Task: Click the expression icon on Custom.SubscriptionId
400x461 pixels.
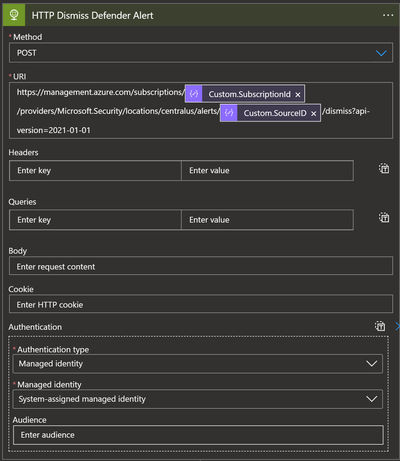Action: coord(194,94)
